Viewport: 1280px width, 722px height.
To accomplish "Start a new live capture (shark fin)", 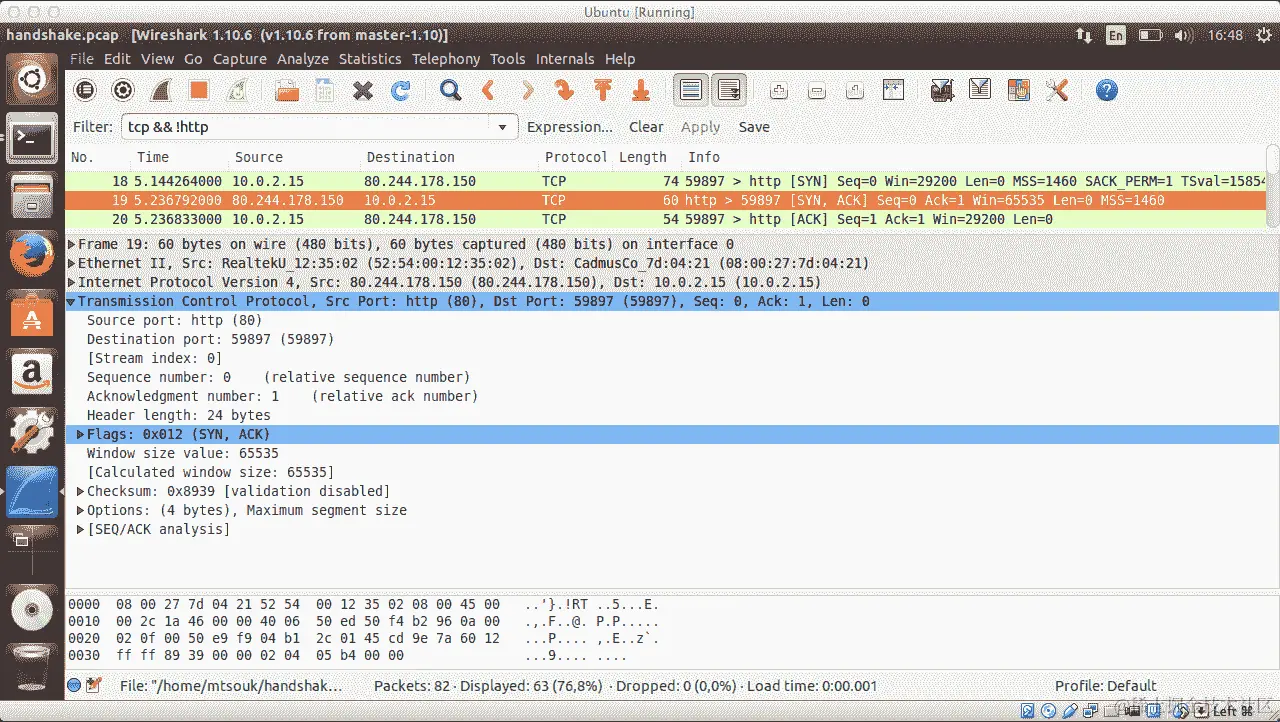I will point(161,91).
